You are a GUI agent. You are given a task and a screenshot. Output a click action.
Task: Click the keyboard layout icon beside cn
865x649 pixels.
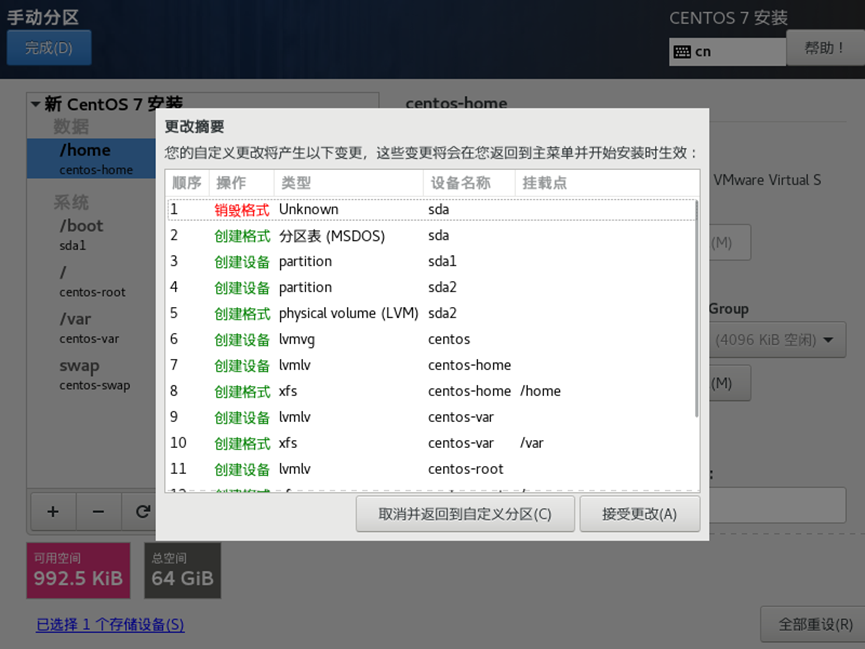coord(682,52)
